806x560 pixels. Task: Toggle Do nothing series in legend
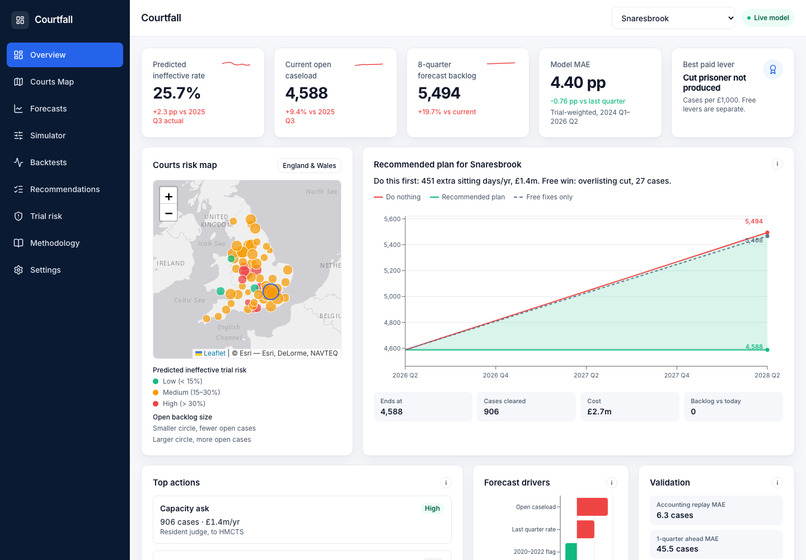(x=397, y=197)
